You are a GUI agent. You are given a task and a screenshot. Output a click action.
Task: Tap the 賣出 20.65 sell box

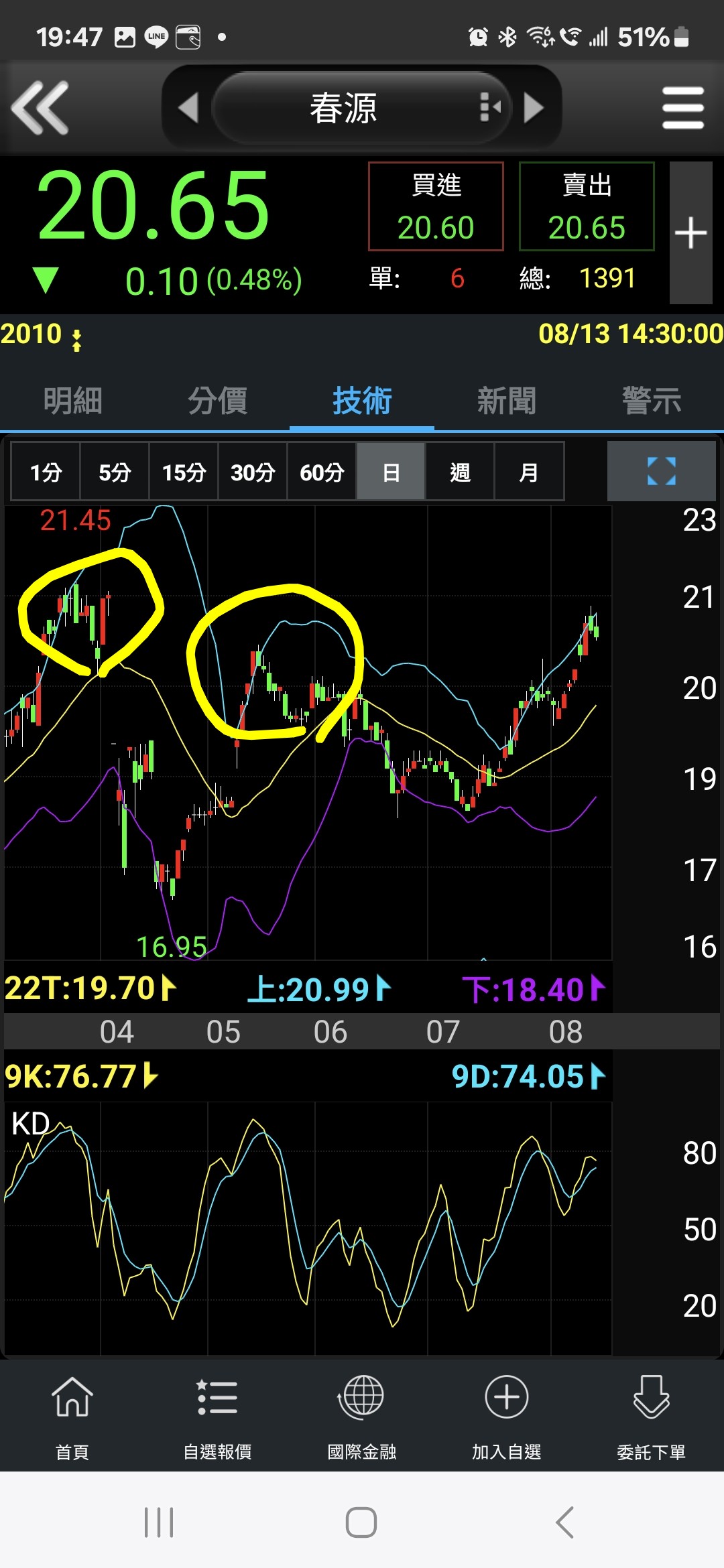587,206
